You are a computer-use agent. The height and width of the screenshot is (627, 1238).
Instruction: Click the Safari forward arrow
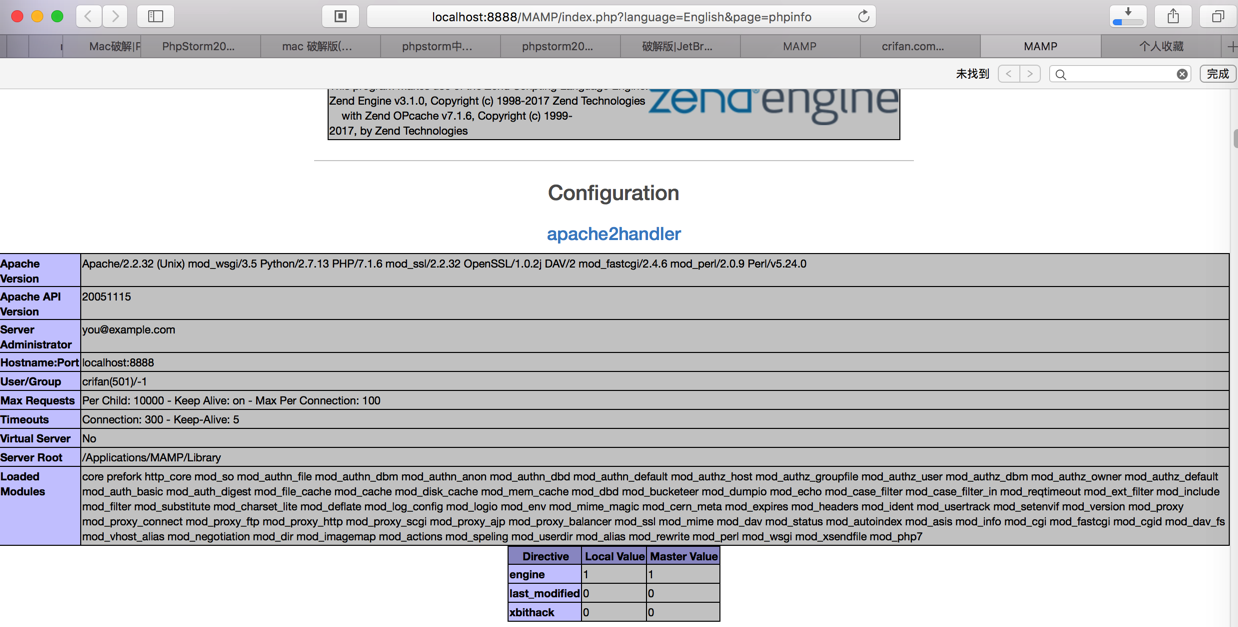[115, 16]
